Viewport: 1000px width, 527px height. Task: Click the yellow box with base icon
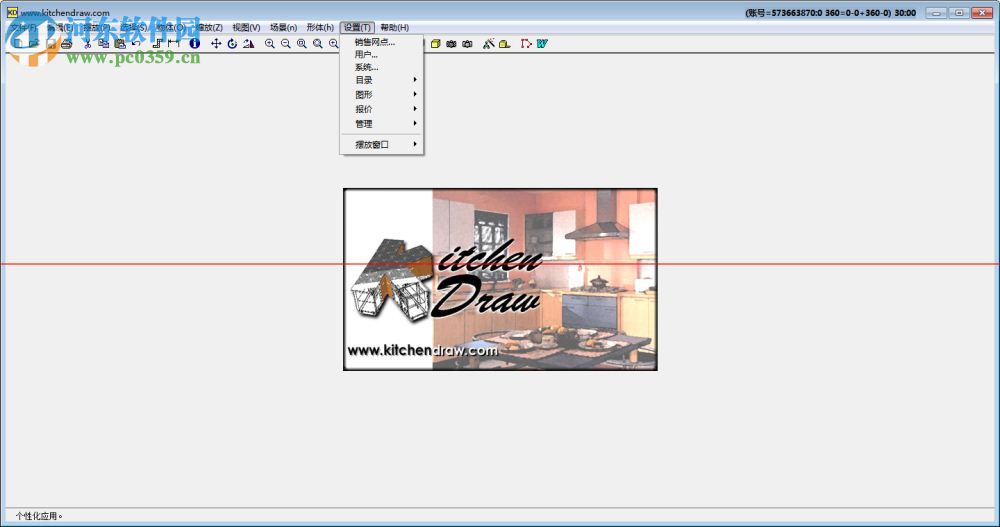(x=504, y=43)
